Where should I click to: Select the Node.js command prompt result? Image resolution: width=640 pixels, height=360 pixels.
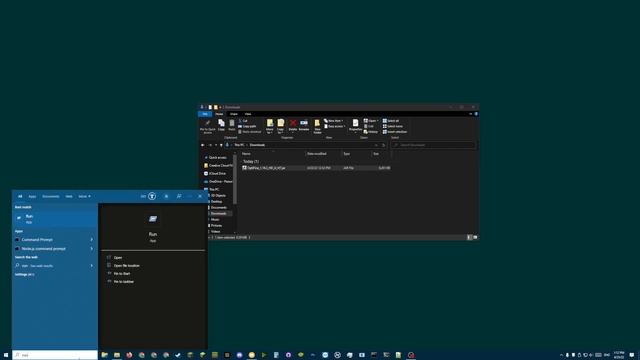tap(51, 249)
